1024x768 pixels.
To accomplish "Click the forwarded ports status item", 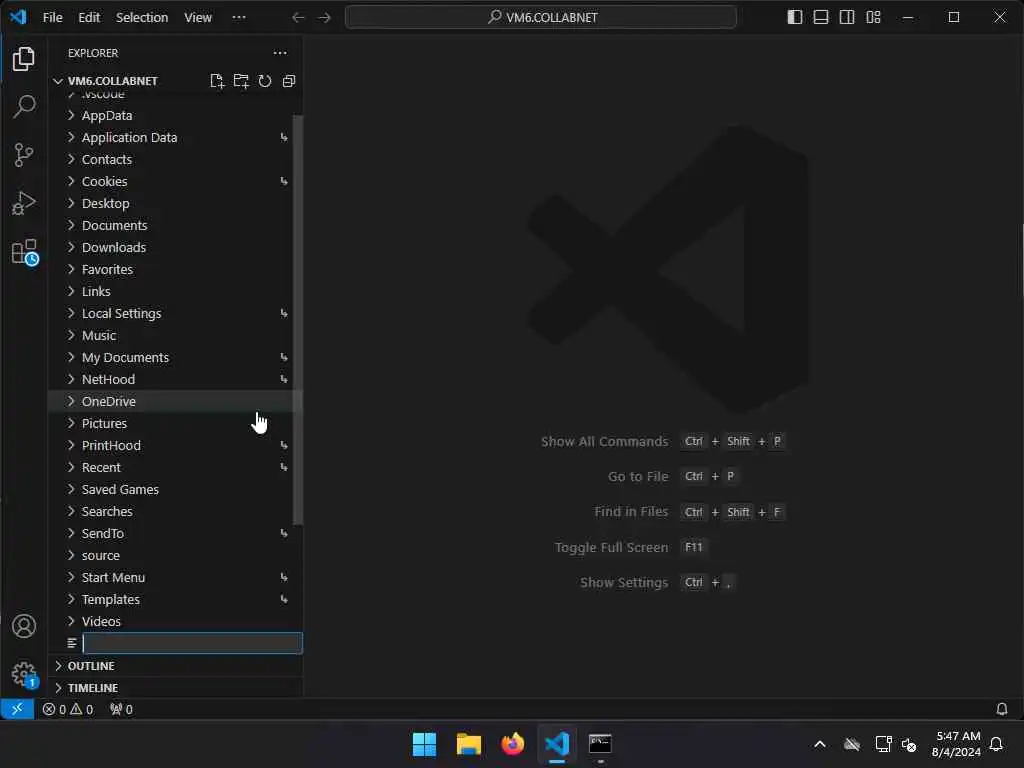I will (121, 709).
